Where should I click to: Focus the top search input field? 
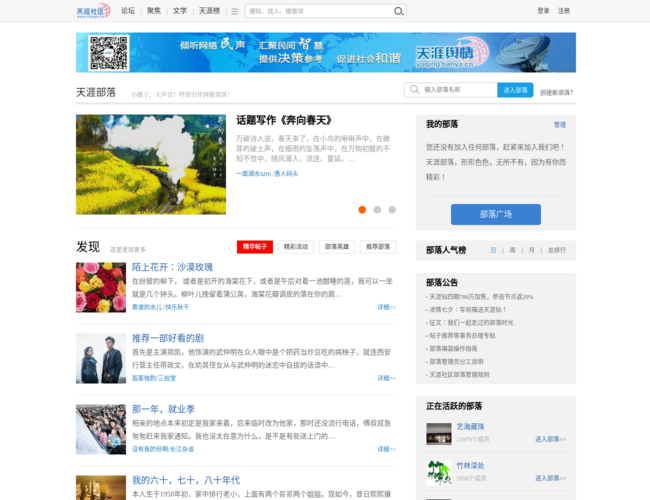319,11
